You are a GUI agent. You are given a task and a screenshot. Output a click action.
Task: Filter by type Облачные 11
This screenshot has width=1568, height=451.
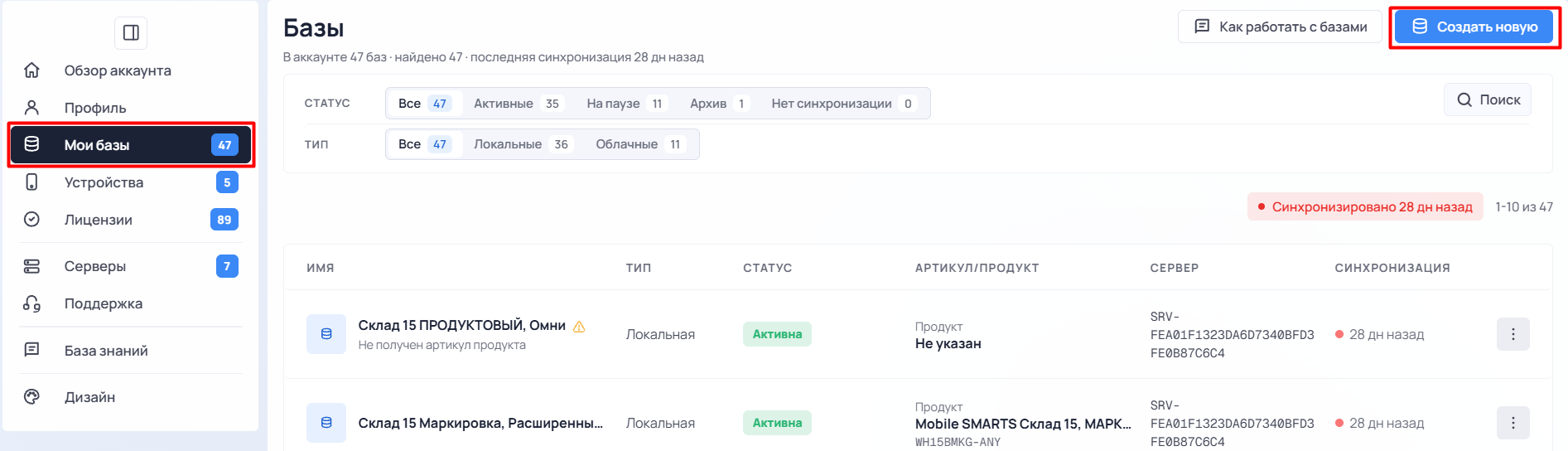click(x=639, y=144)
